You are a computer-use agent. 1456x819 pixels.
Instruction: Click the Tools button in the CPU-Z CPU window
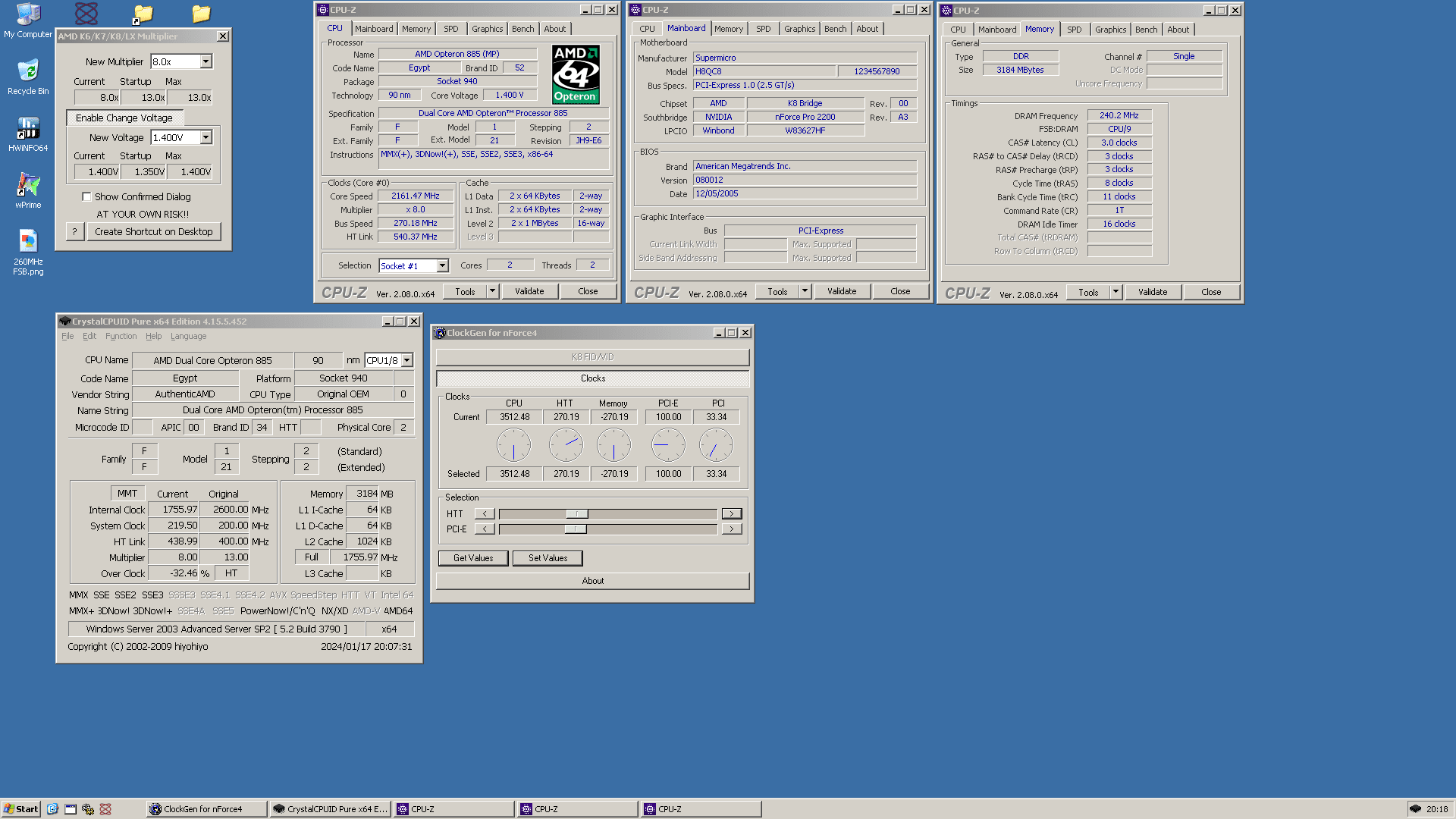pyautogui.click(x=465, y=291)
